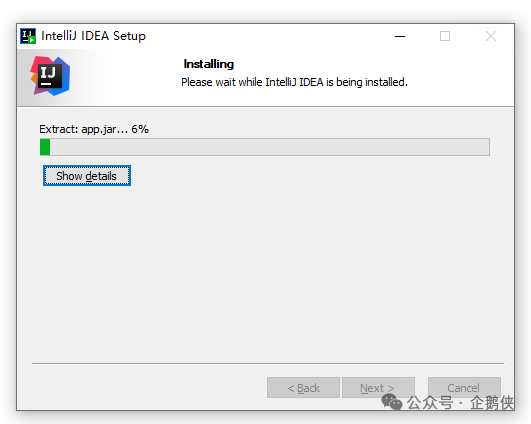Click the WeChat watermark icon
531x424 pixels.
(x=392, y=402)
